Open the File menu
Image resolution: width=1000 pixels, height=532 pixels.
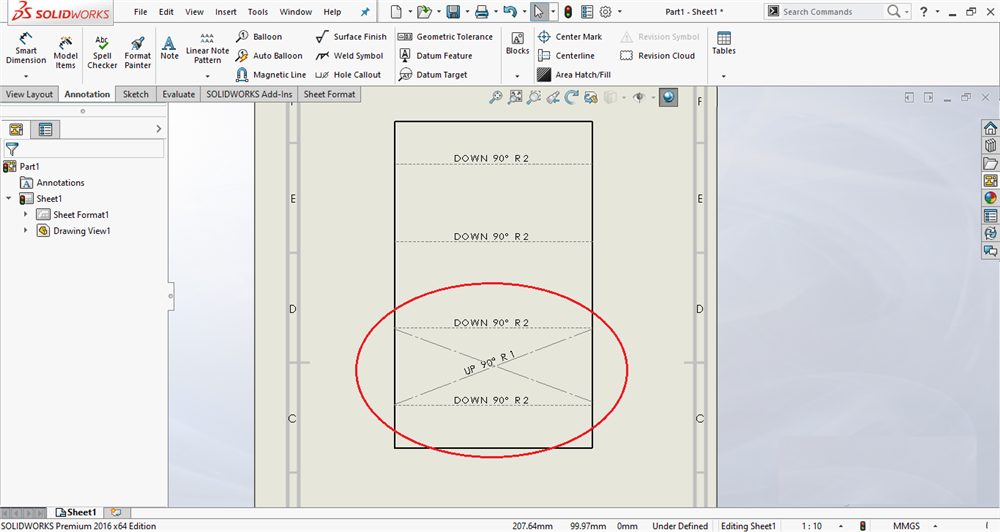140,11
